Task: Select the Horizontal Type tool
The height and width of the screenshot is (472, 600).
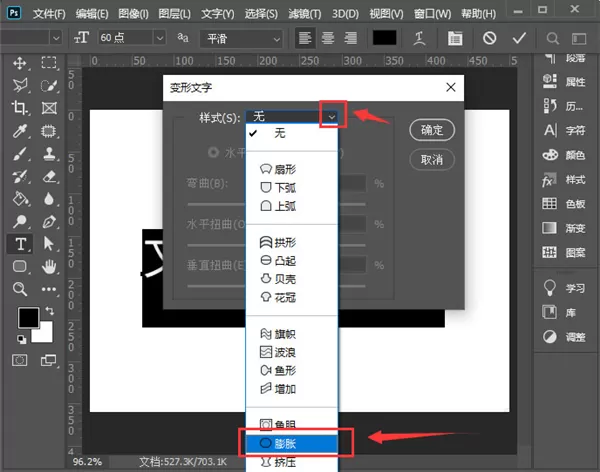Action: click(21, 244)
